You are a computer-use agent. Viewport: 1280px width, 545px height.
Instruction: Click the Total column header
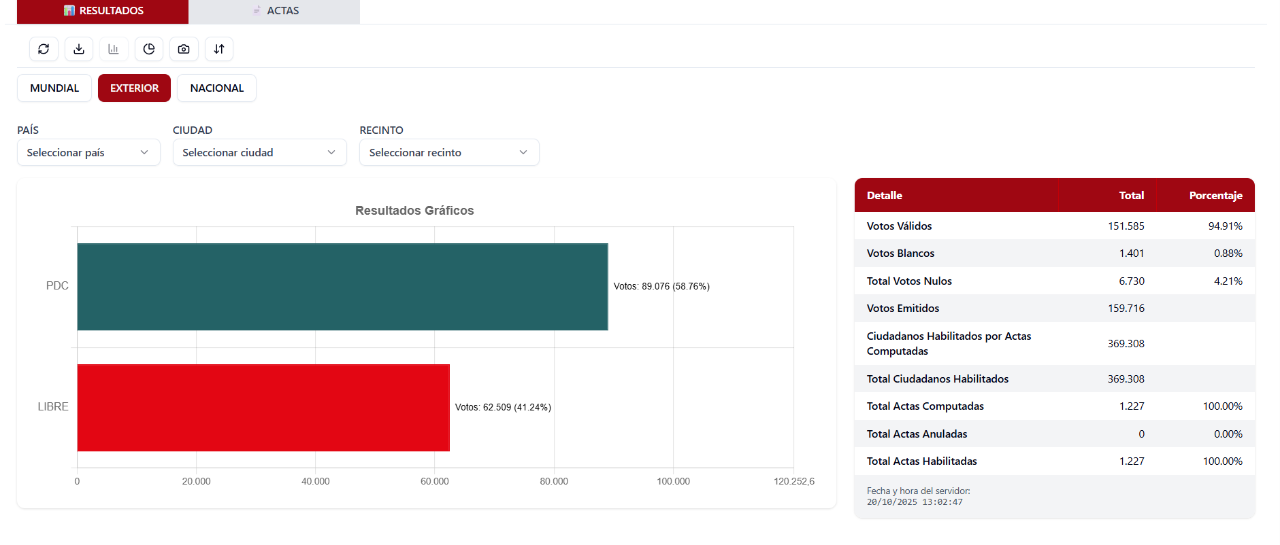coord(1131,195)
